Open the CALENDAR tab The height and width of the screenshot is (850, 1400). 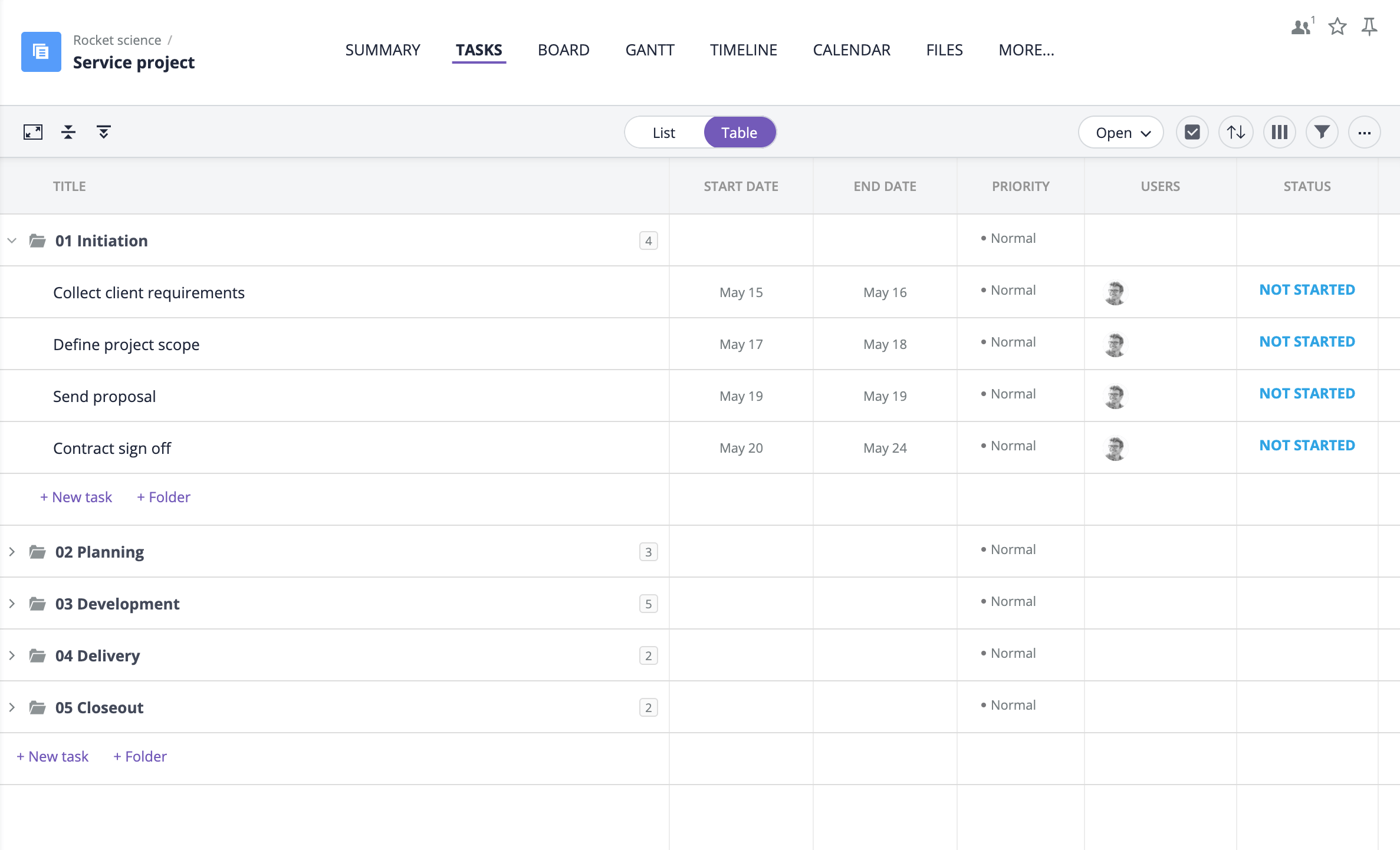tap(852, 50)
